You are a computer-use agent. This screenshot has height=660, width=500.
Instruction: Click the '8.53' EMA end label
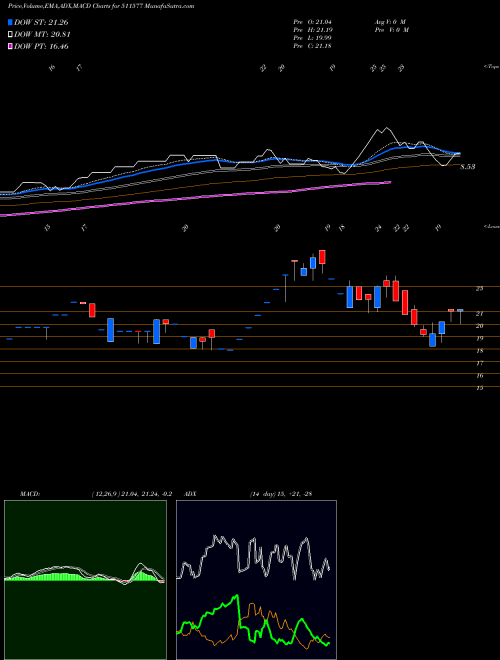(467, 167)
